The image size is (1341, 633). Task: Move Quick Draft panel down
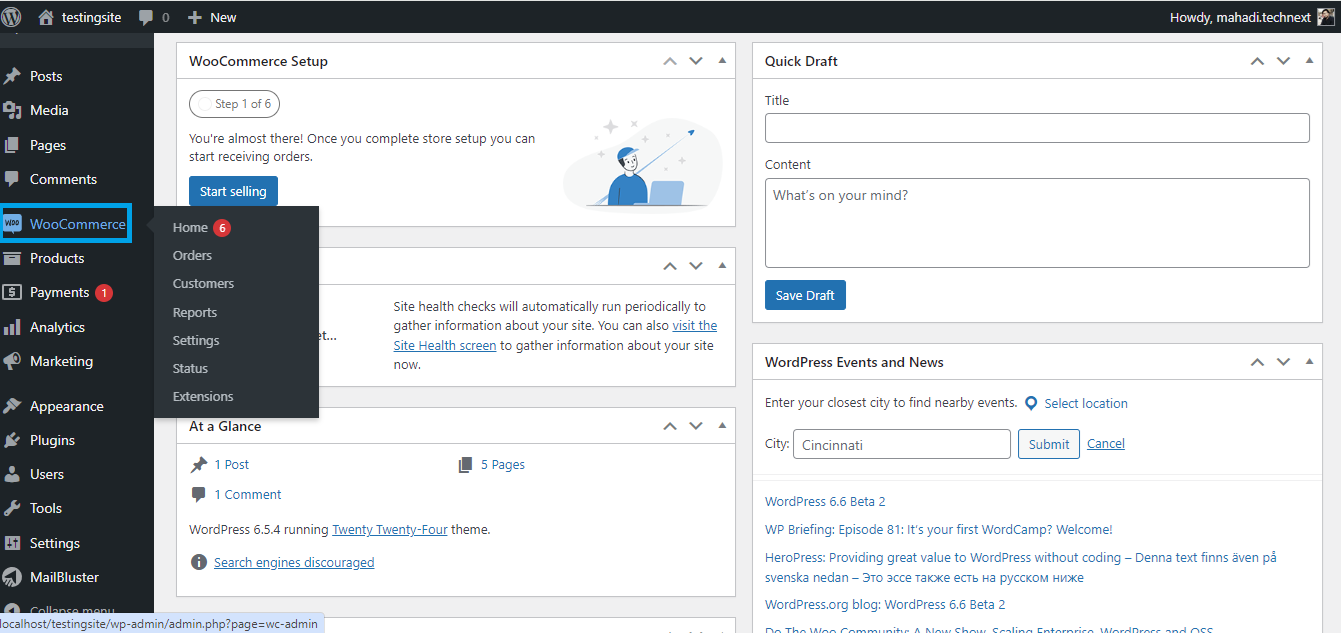pyautogui.click(x=1283, y=61)
